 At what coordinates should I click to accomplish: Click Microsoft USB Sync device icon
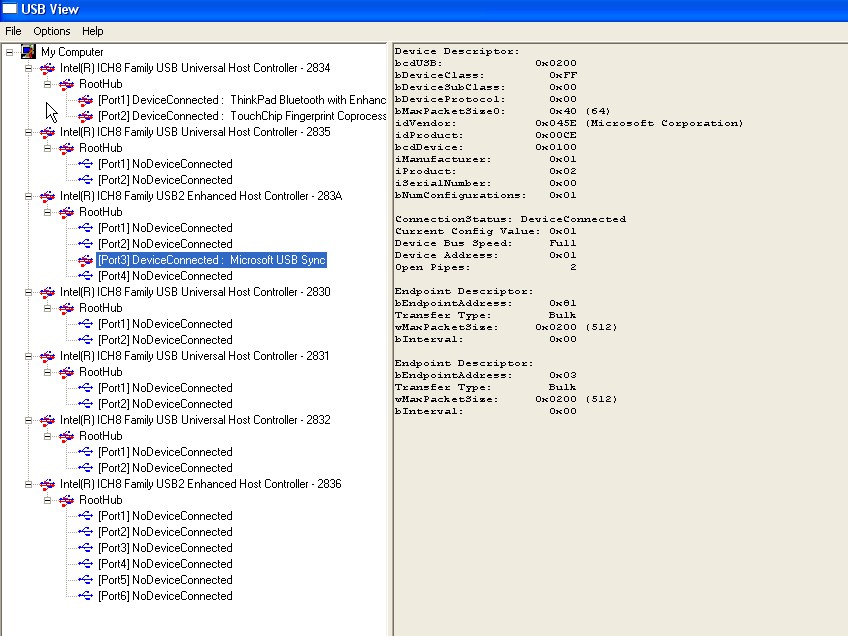pyautogui.click(x=85, y=260)
